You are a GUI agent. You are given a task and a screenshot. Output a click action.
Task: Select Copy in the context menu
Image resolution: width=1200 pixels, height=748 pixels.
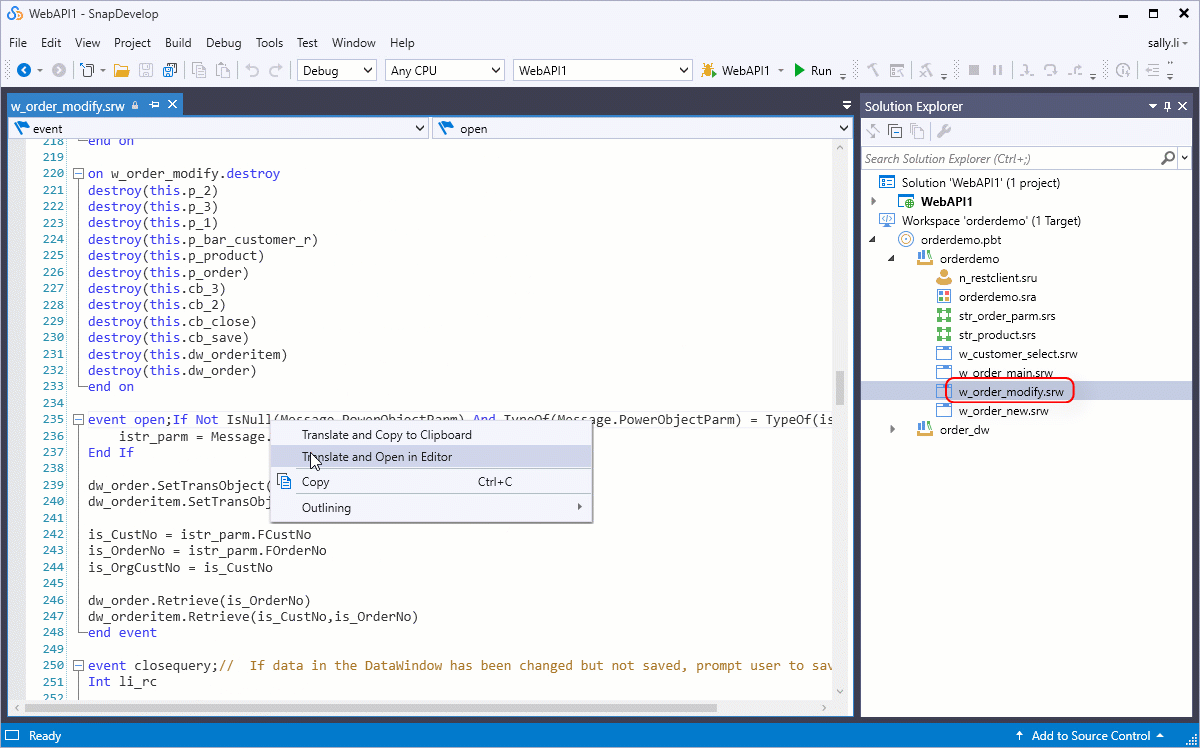(431, 482)
